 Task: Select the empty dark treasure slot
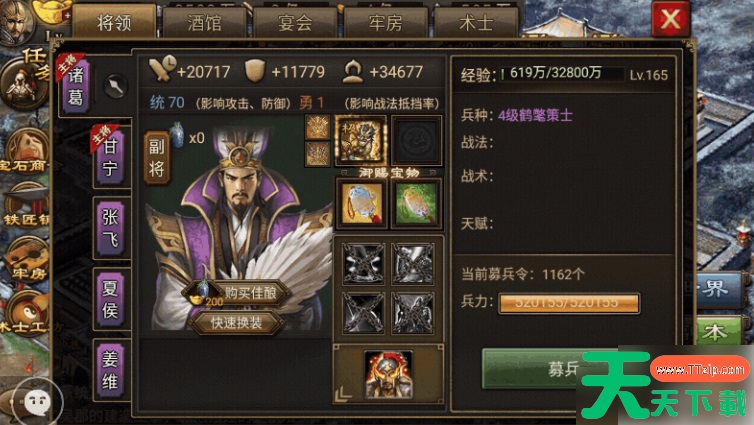pos(416,140)
